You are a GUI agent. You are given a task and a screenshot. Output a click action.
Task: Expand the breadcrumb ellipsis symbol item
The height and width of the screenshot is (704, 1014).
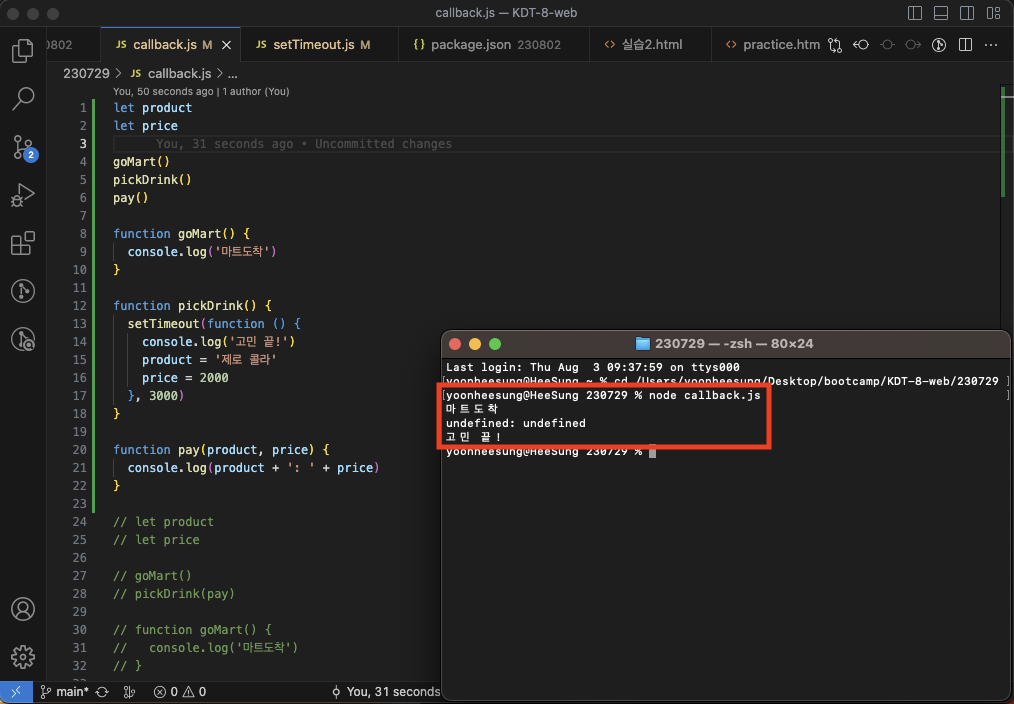(232, 74)
